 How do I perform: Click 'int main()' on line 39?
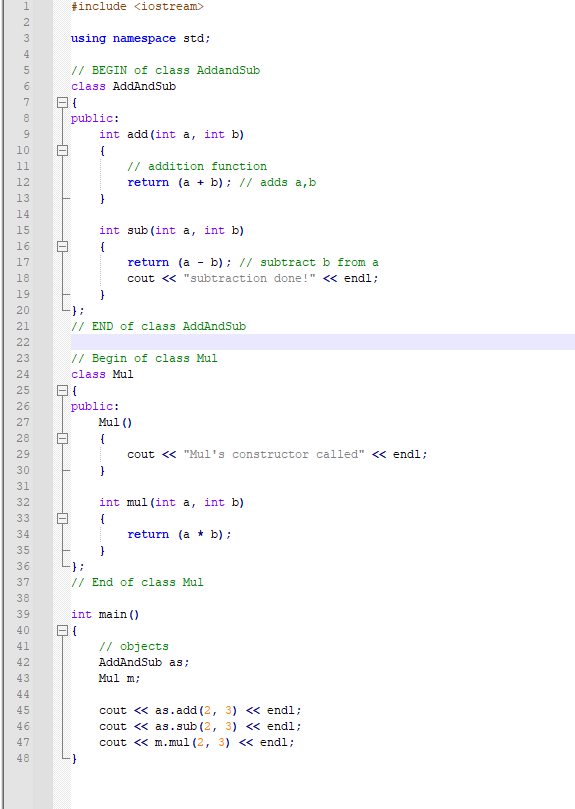click(x=105, y=614)
